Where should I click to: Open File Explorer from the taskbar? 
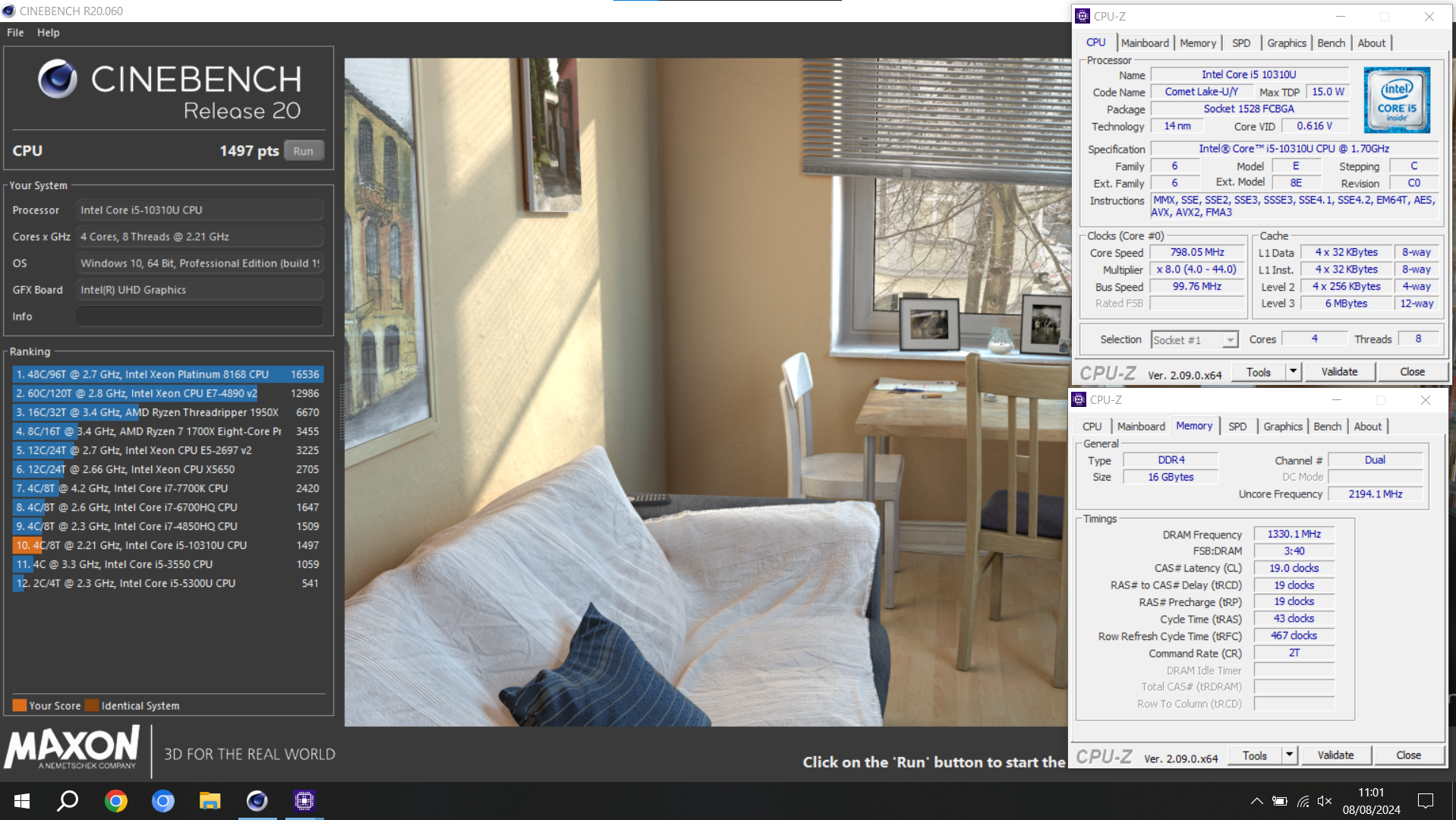click(x=210, y=801)
